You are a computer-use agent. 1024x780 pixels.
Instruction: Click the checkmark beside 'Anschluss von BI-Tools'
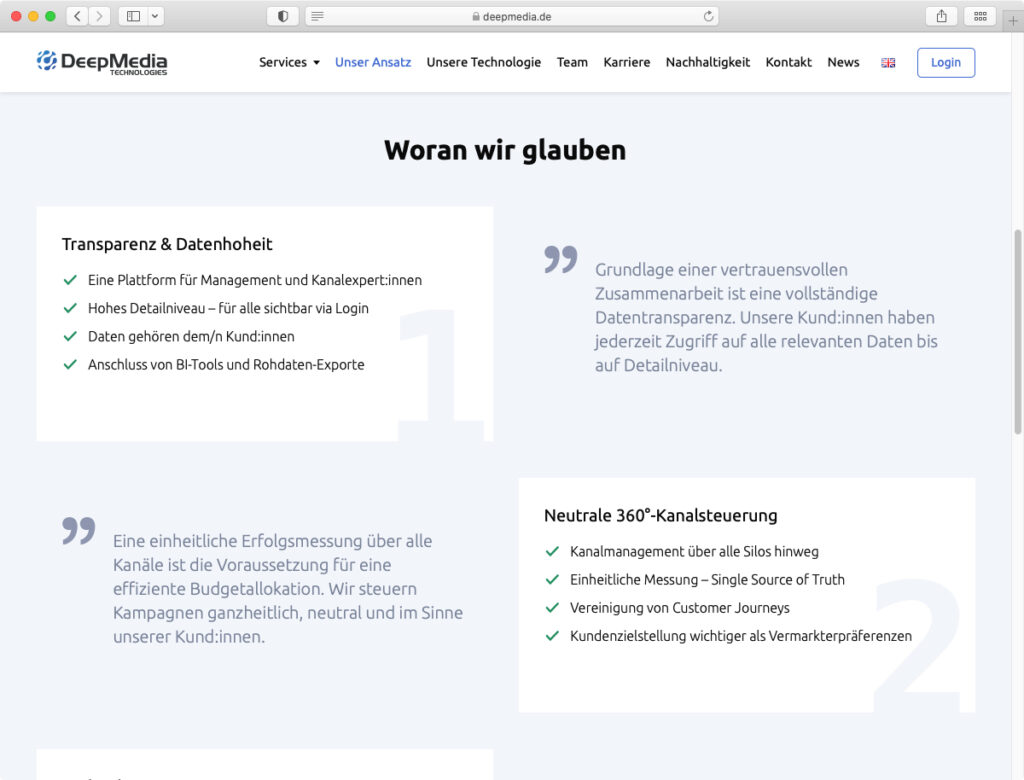pos(70,365)
